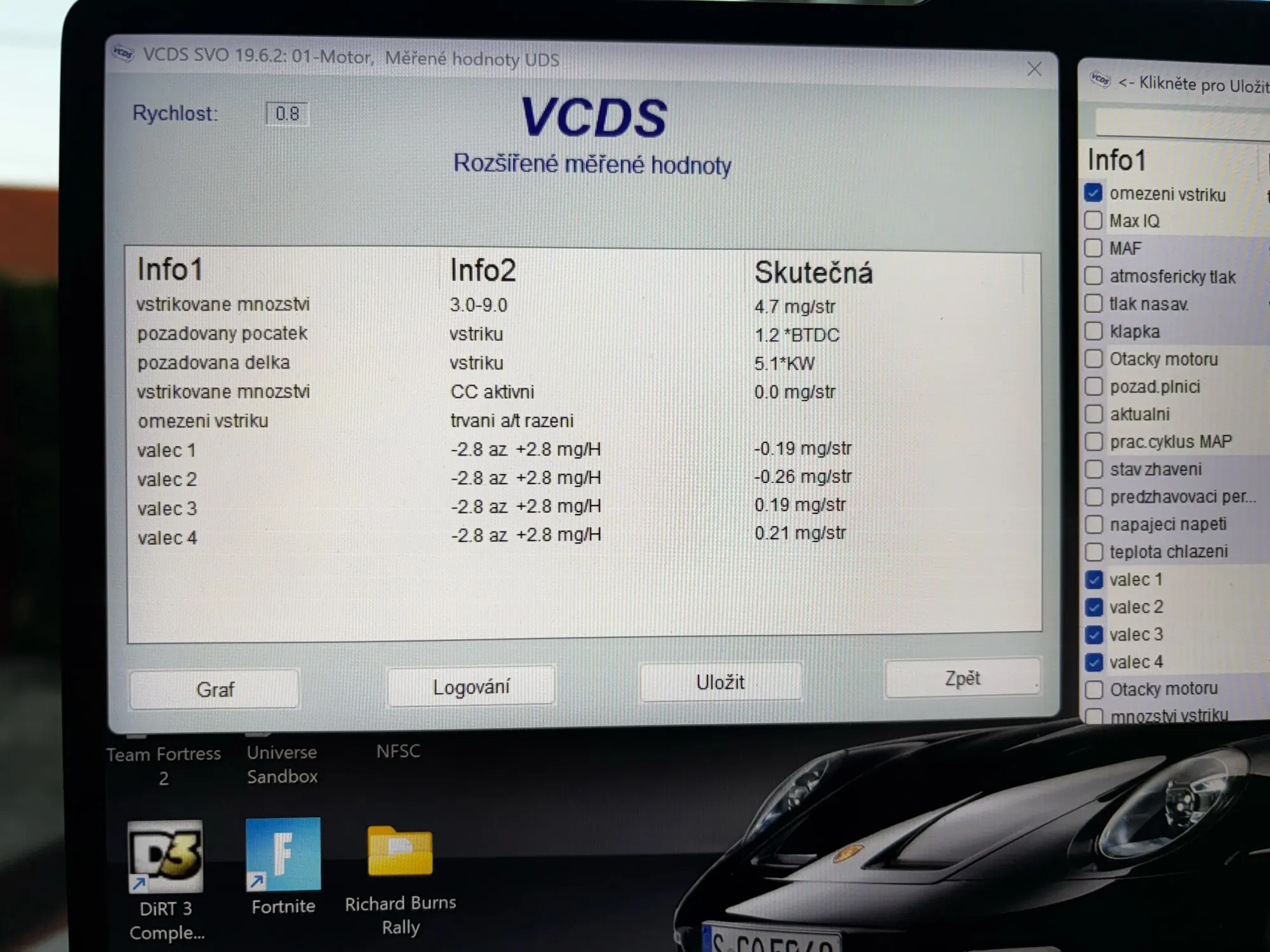1270x952 pixels.
Task: Click the Logování button
Action: pos(471,686)
